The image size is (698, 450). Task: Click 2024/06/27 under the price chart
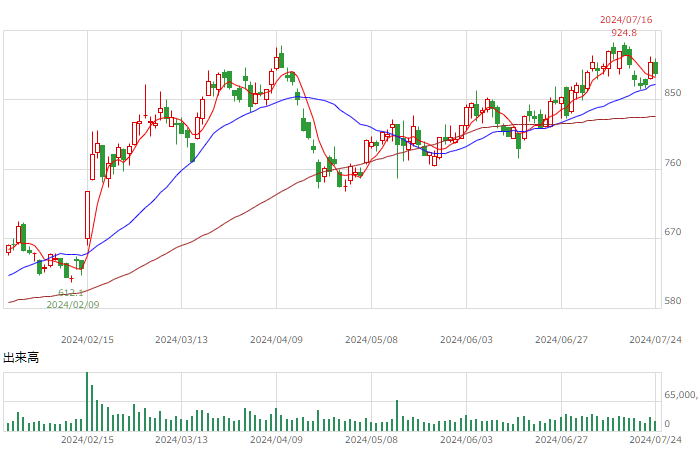tap(561, 340)
